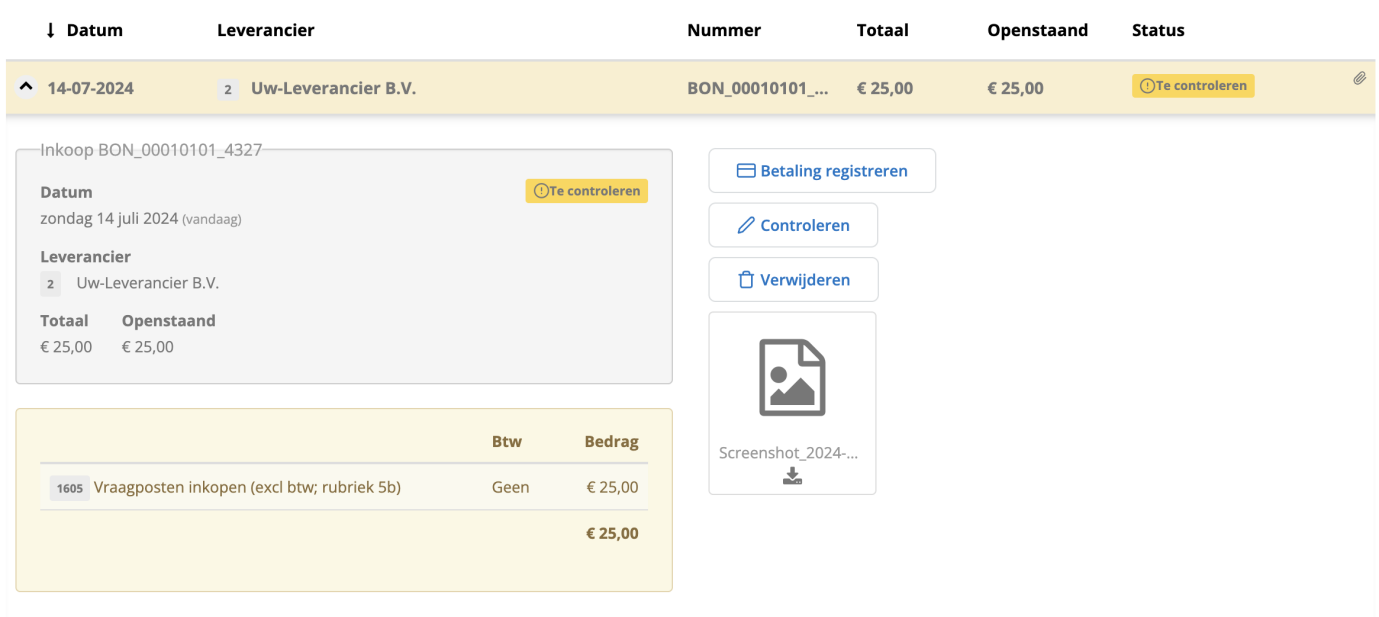Sort by the Totaal column header

[x=882, y=30]
